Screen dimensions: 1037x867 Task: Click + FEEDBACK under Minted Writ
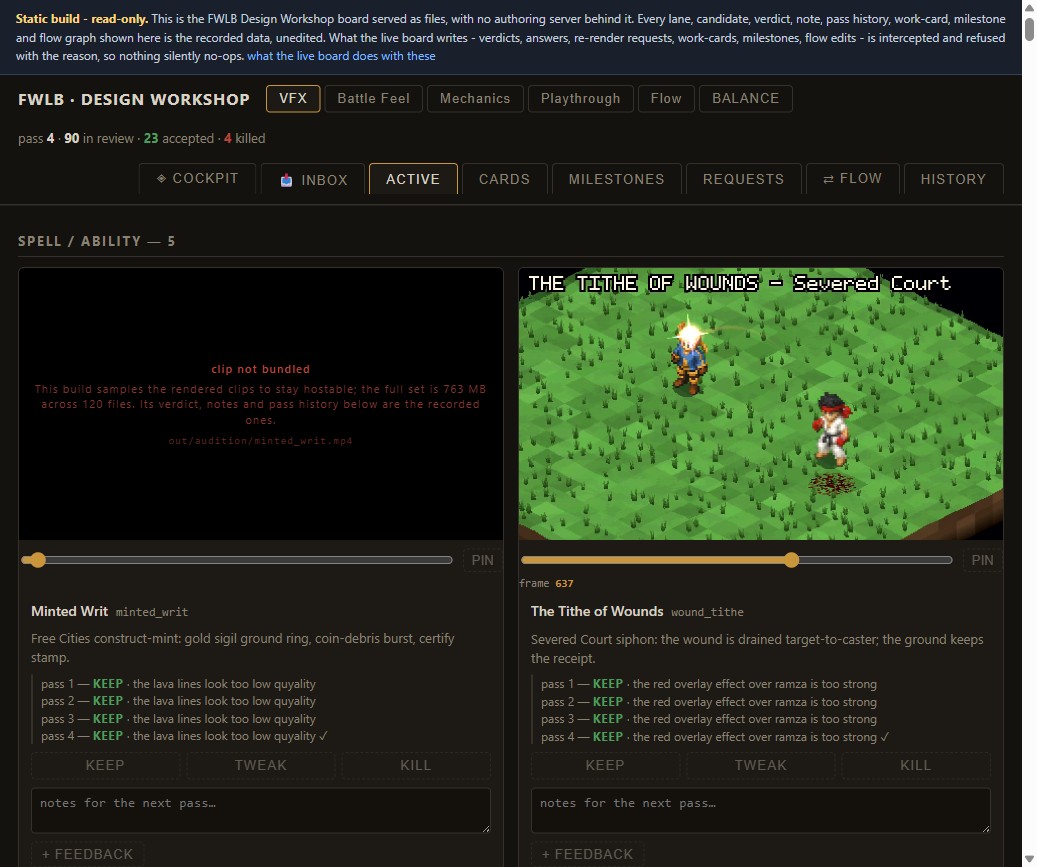tap(87, 854)
